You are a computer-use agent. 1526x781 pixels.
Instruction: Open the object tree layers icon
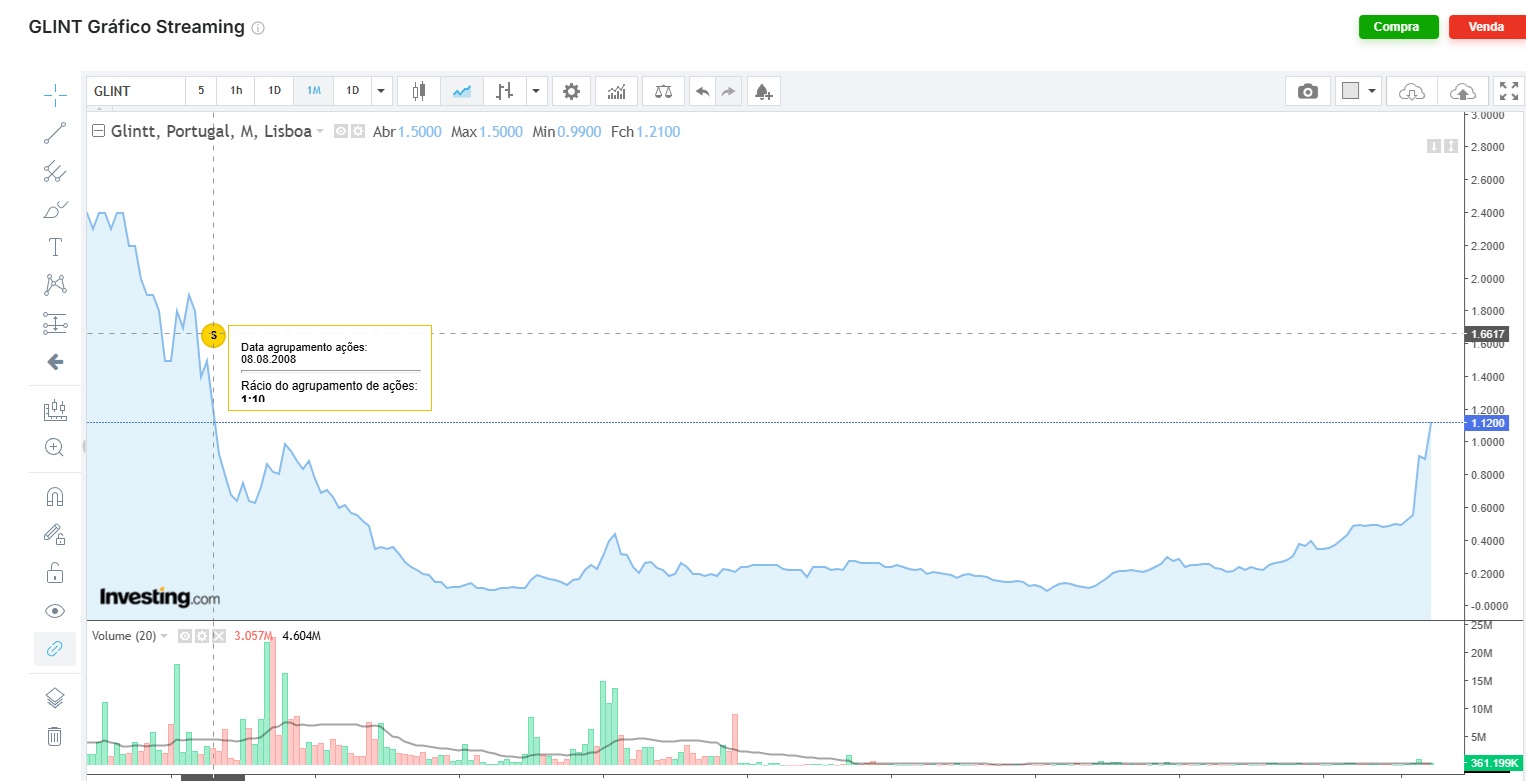(55, 697)
